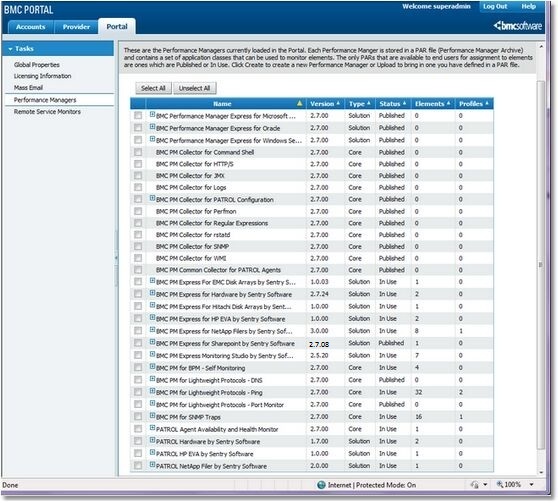Screen dimensions: 558x503
Task: Expand BMC PM Express for Sharepoint row
Action: 152,342
